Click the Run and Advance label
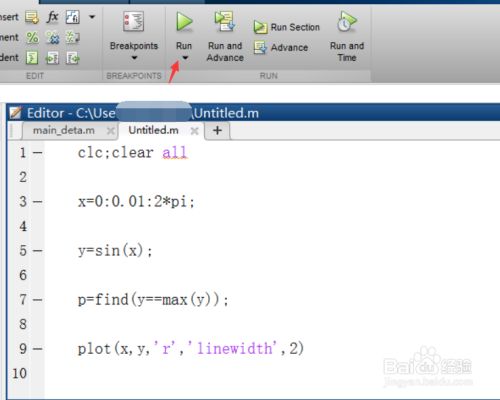Viewport: 500px width, 400px height. (x=225, y=52)
